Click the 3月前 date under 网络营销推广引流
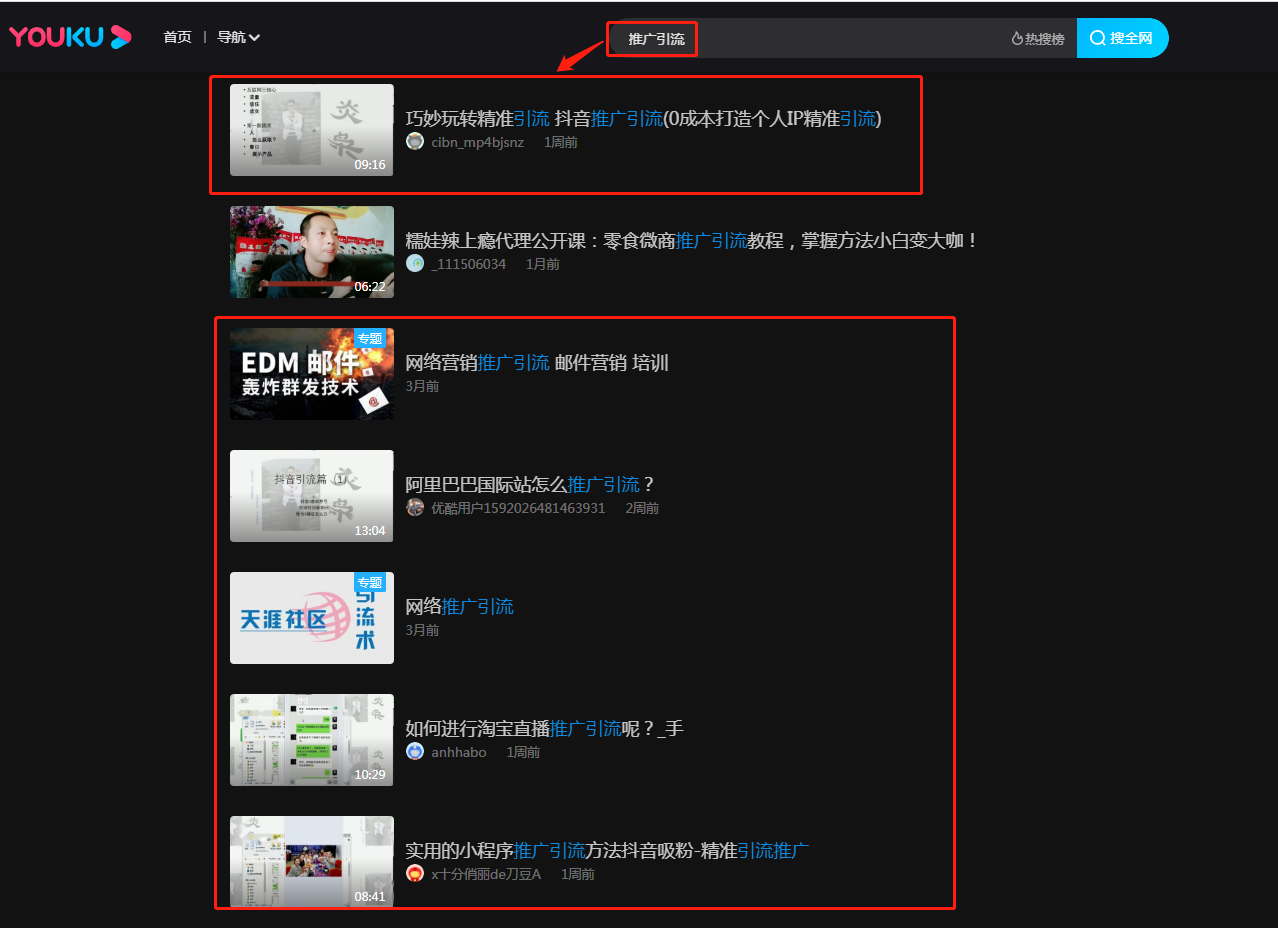1278x928 pixels. [x=422, y=386]
